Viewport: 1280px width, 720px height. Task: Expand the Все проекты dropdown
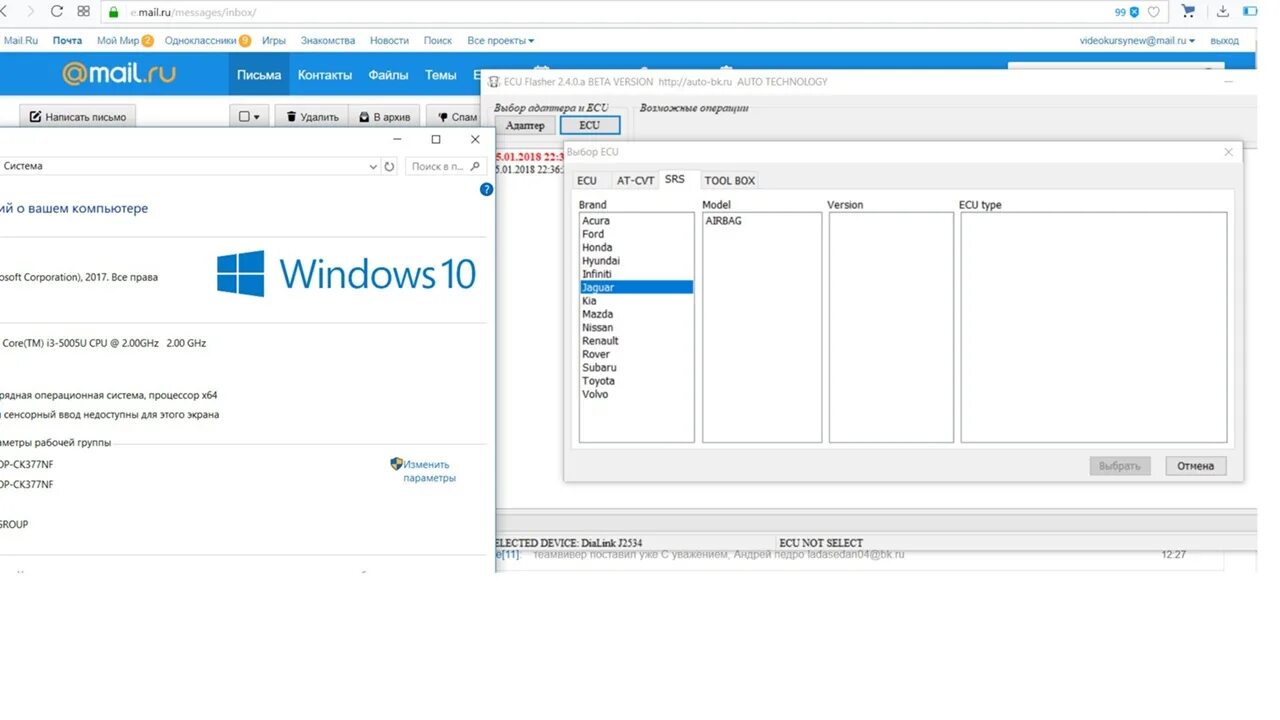pos(501,41)
